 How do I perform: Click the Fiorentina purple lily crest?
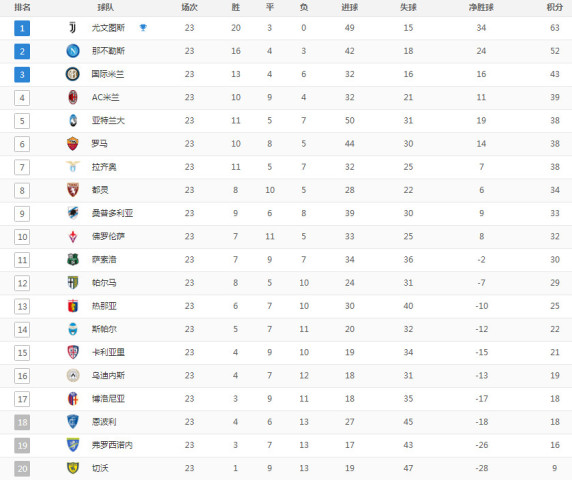[73, 236]
